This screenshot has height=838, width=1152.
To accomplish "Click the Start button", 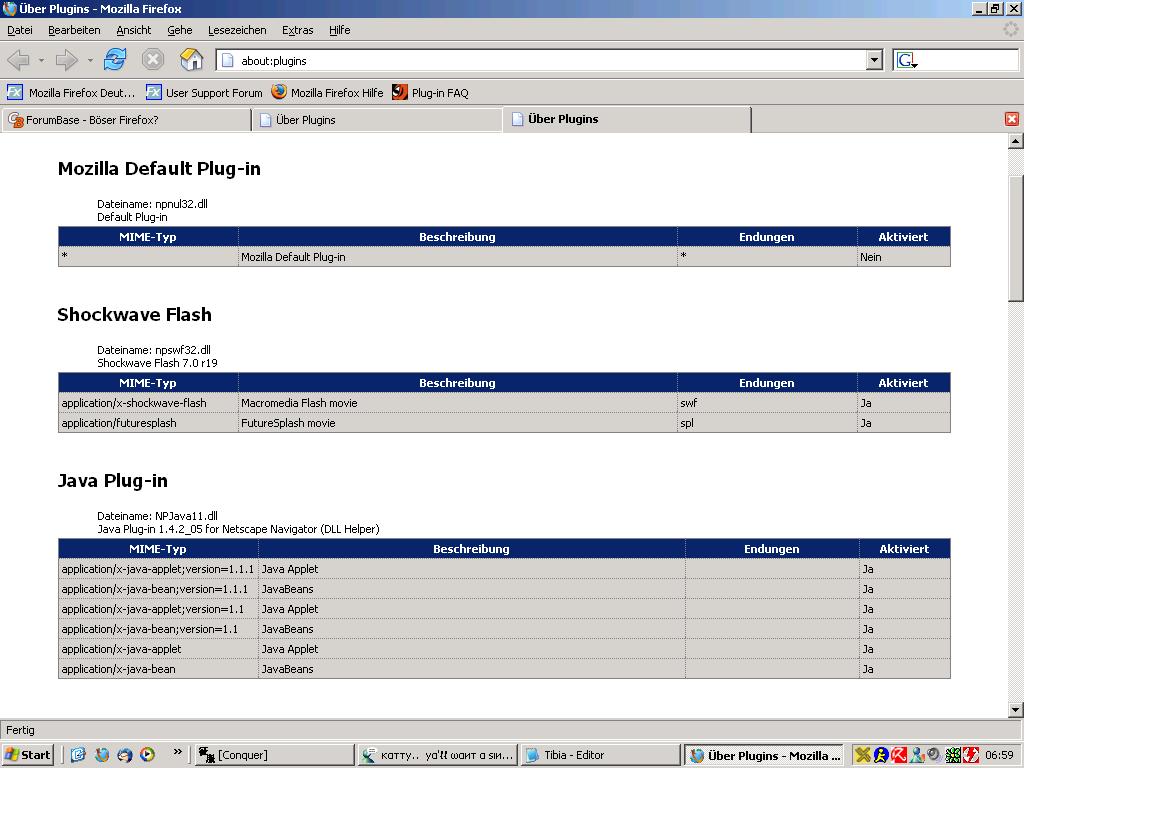I will tap(28, 754).
